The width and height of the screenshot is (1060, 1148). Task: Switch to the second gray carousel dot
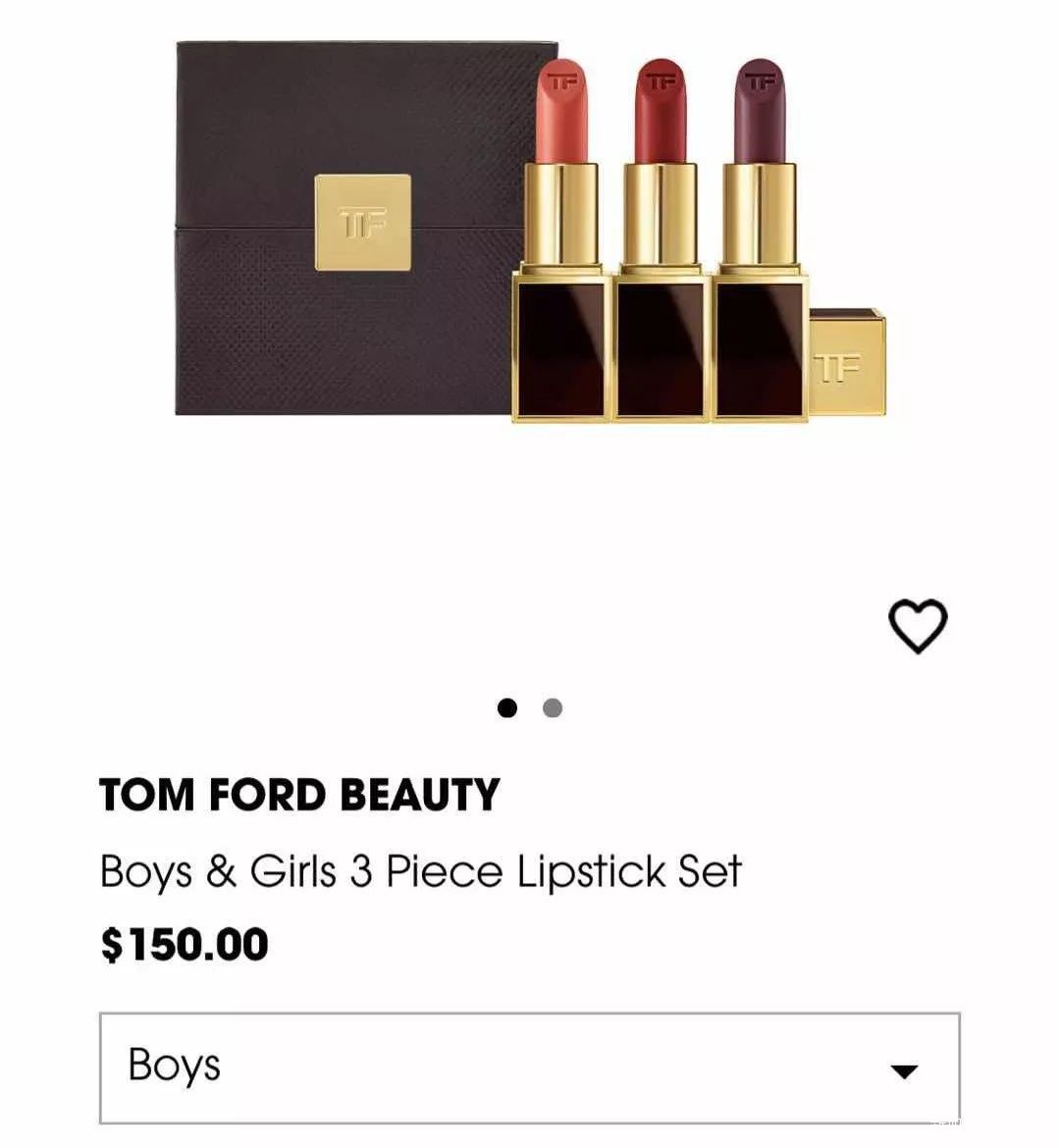pos(553,707)
